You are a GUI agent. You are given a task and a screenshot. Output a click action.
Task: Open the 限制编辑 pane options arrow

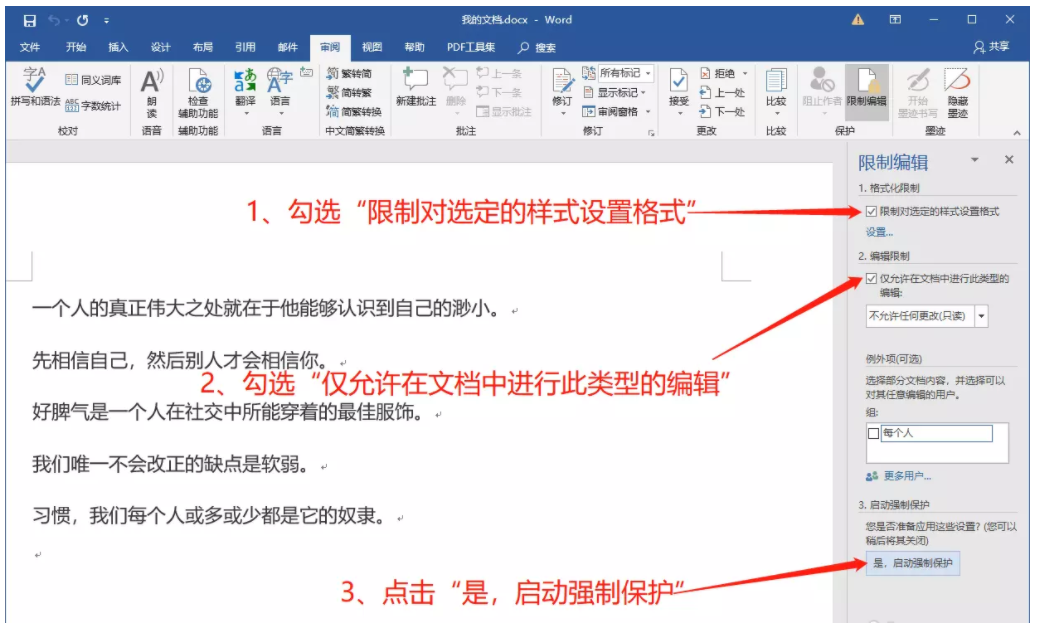point(975,160)
